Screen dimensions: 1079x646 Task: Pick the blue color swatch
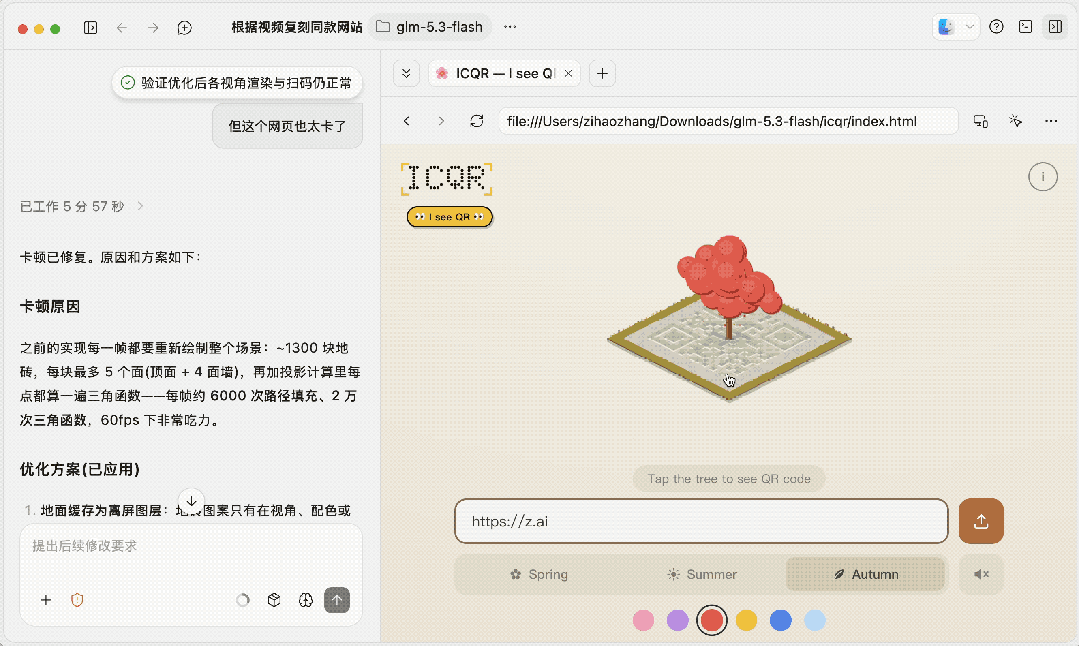click(x=780, y=621)
